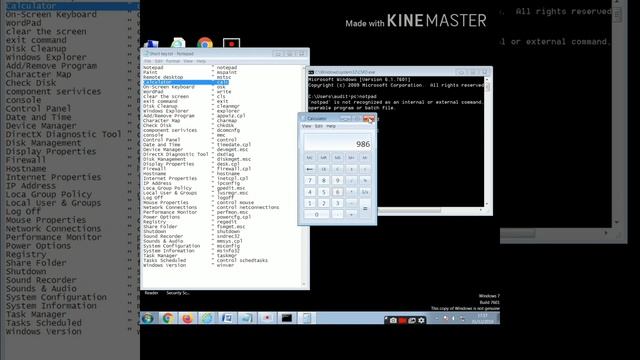The image size is (640, 360).
Task: Click the Calculator 5 key
Action: (323, 192)
